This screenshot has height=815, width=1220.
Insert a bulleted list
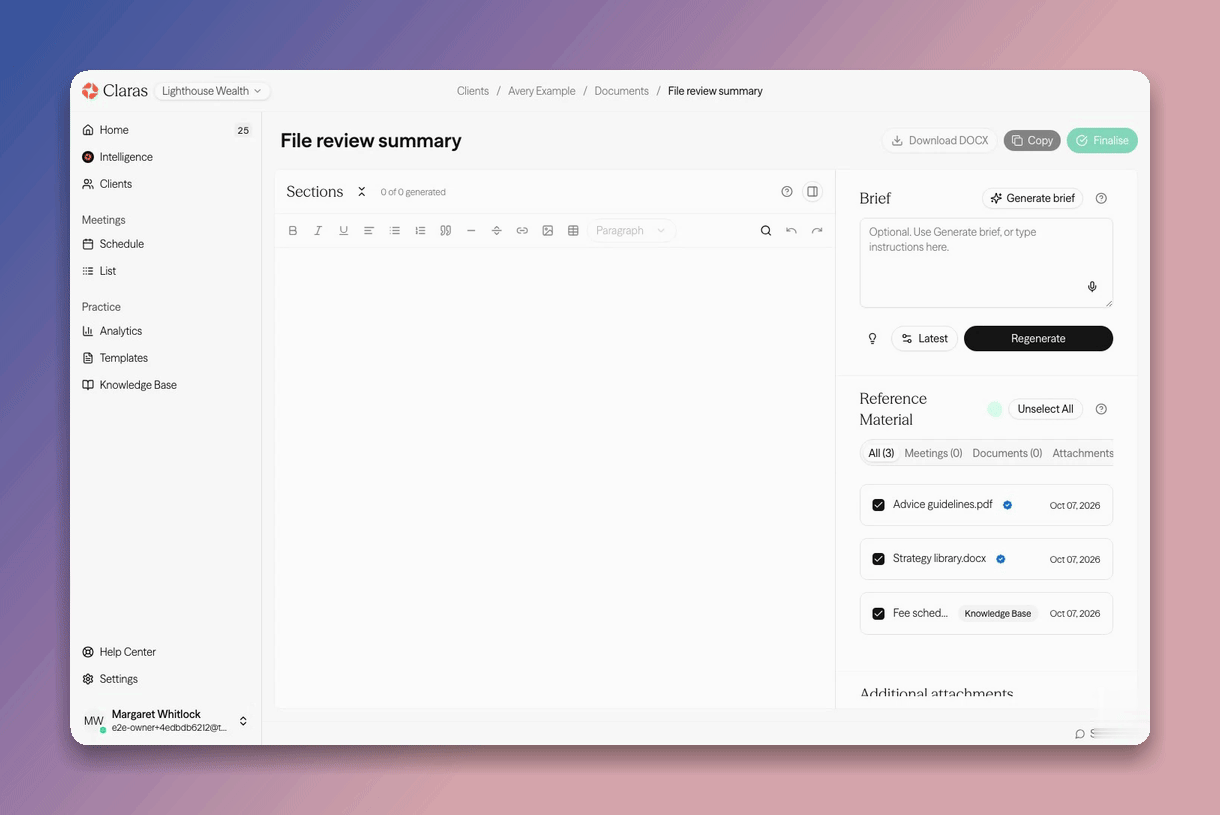395,231
